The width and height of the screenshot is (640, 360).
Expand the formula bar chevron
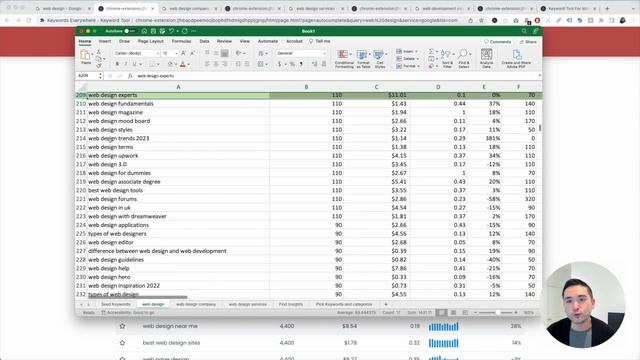[x=540, y=76]
